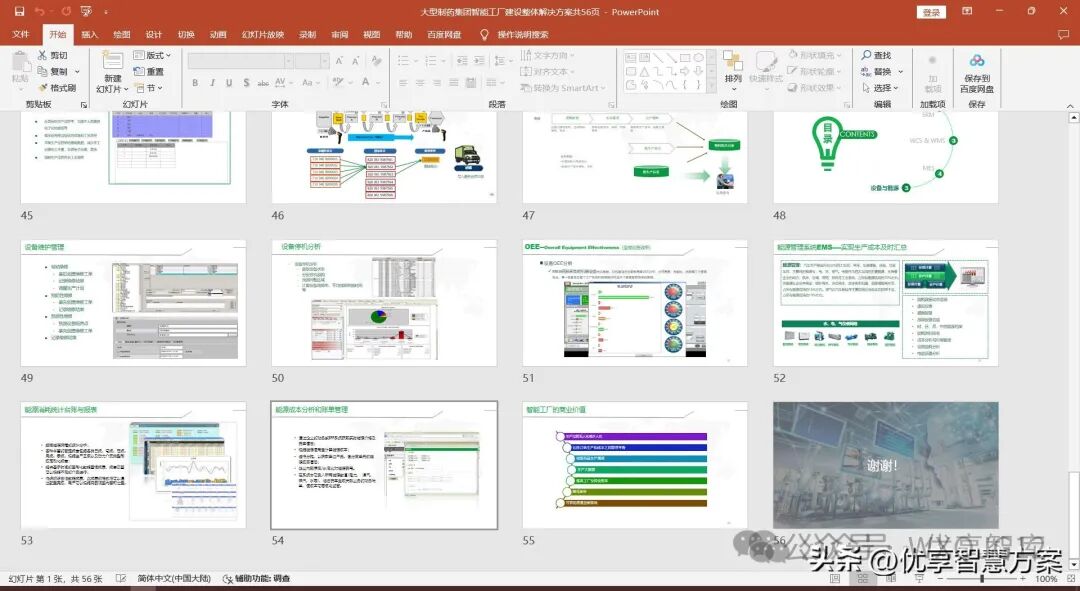Viewport: 1080px width, 591px height.
Task: Click the 100% zoom level
Action: pos(1046,579)
